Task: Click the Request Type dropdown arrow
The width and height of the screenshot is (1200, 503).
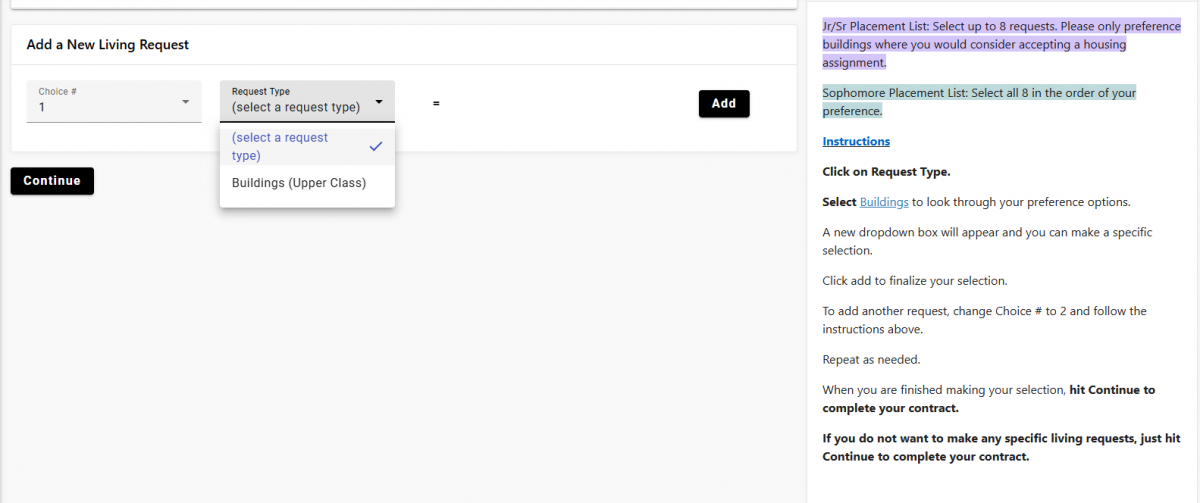Action: [x=379, y=101]
